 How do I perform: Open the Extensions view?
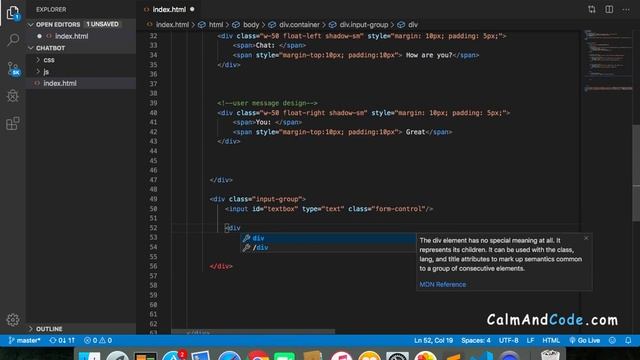tap(13, 123)
